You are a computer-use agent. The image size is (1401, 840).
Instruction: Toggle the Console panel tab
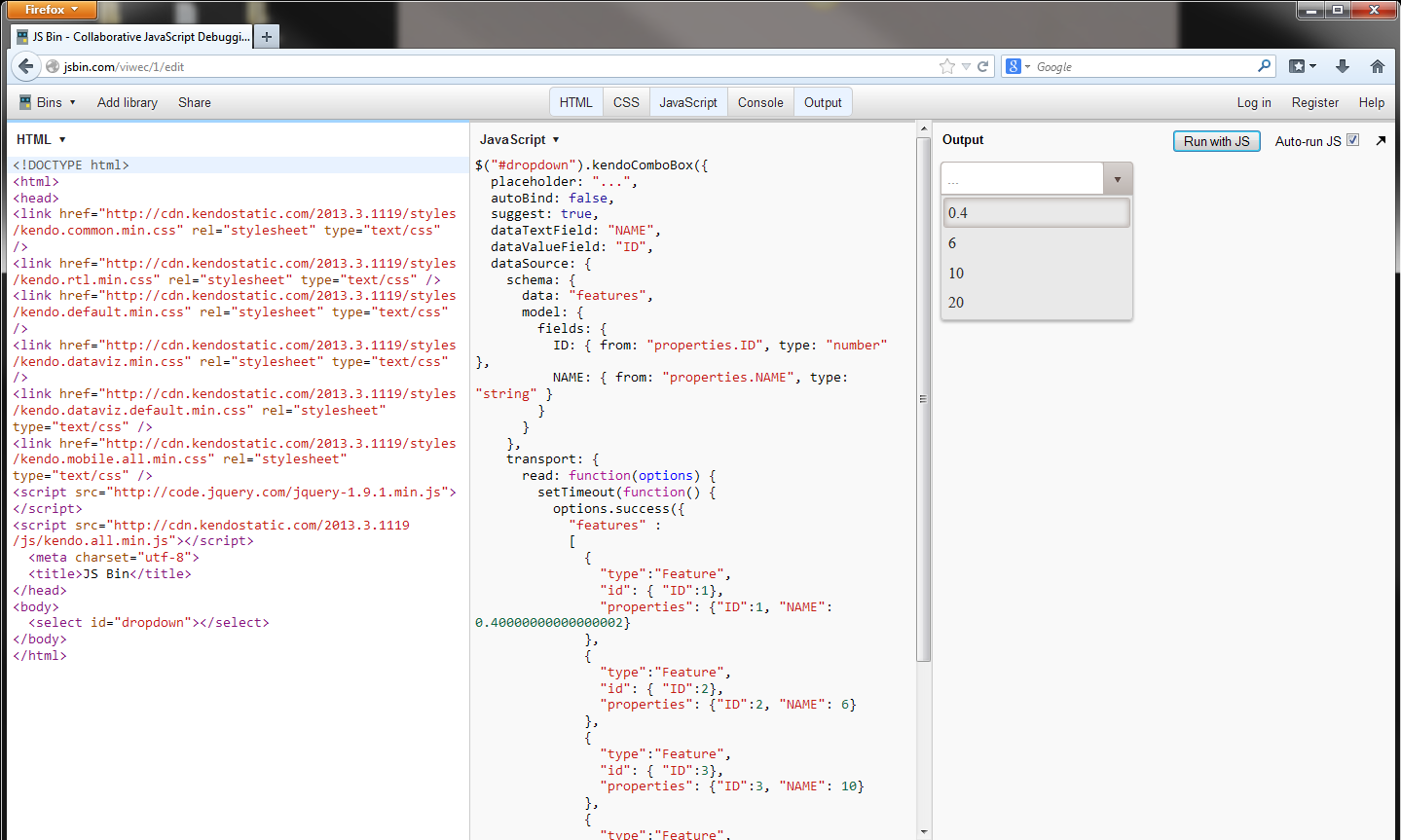(760, 102)
